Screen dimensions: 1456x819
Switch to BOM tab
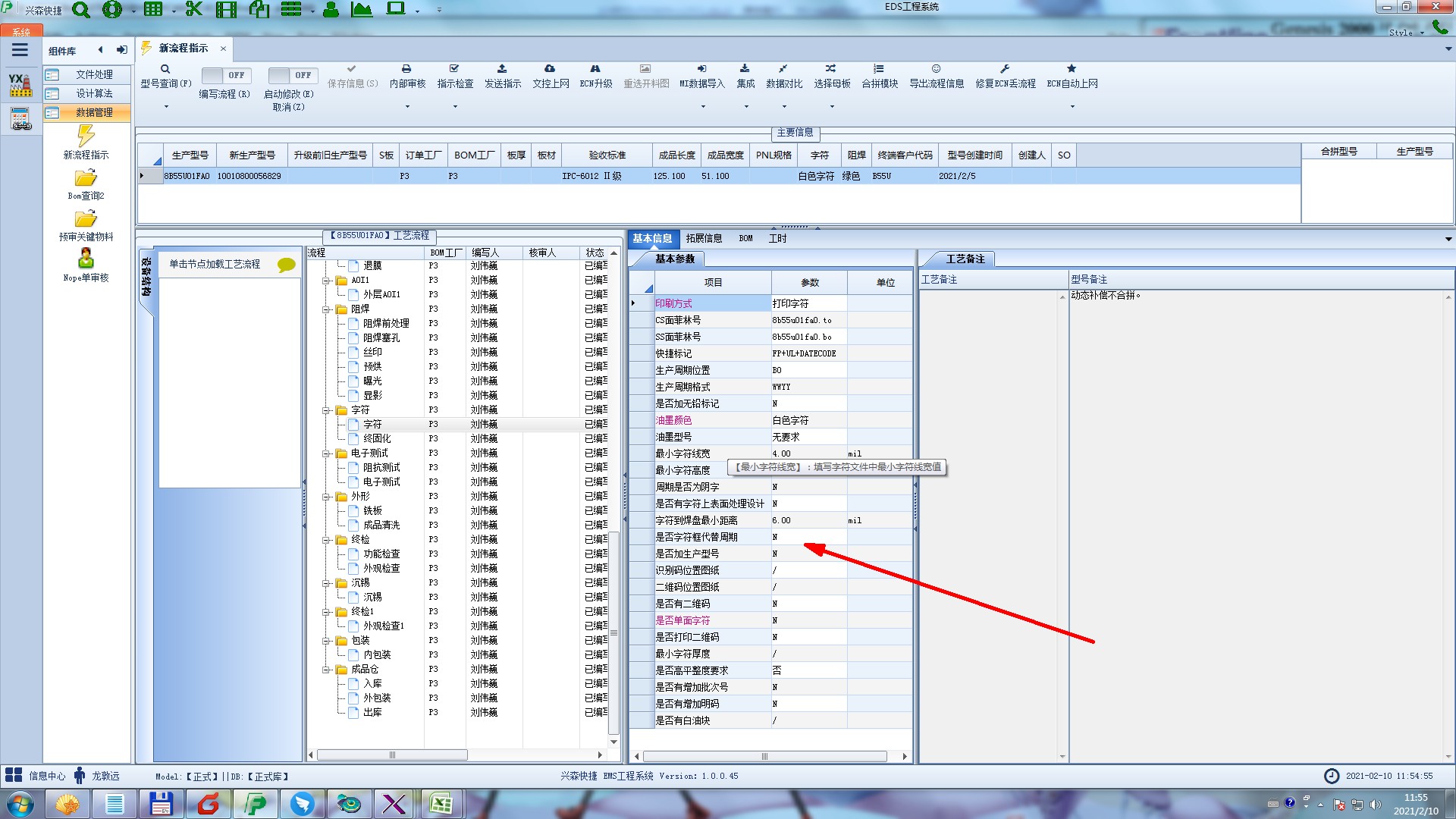745,238
